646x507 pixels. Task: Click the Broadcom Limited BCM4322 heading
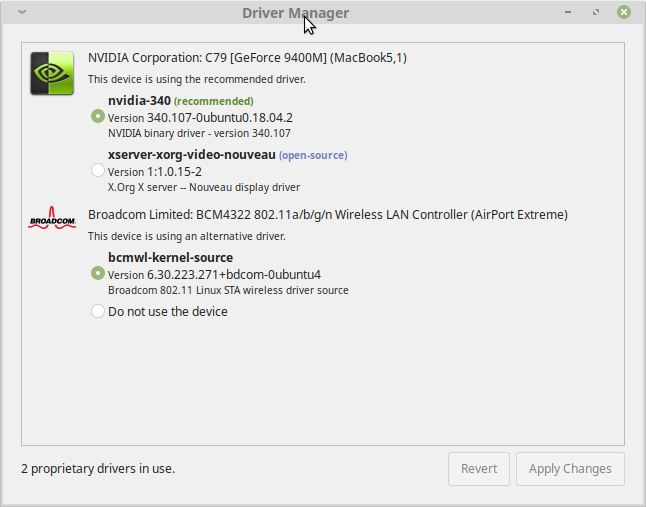tap(328, 215)
